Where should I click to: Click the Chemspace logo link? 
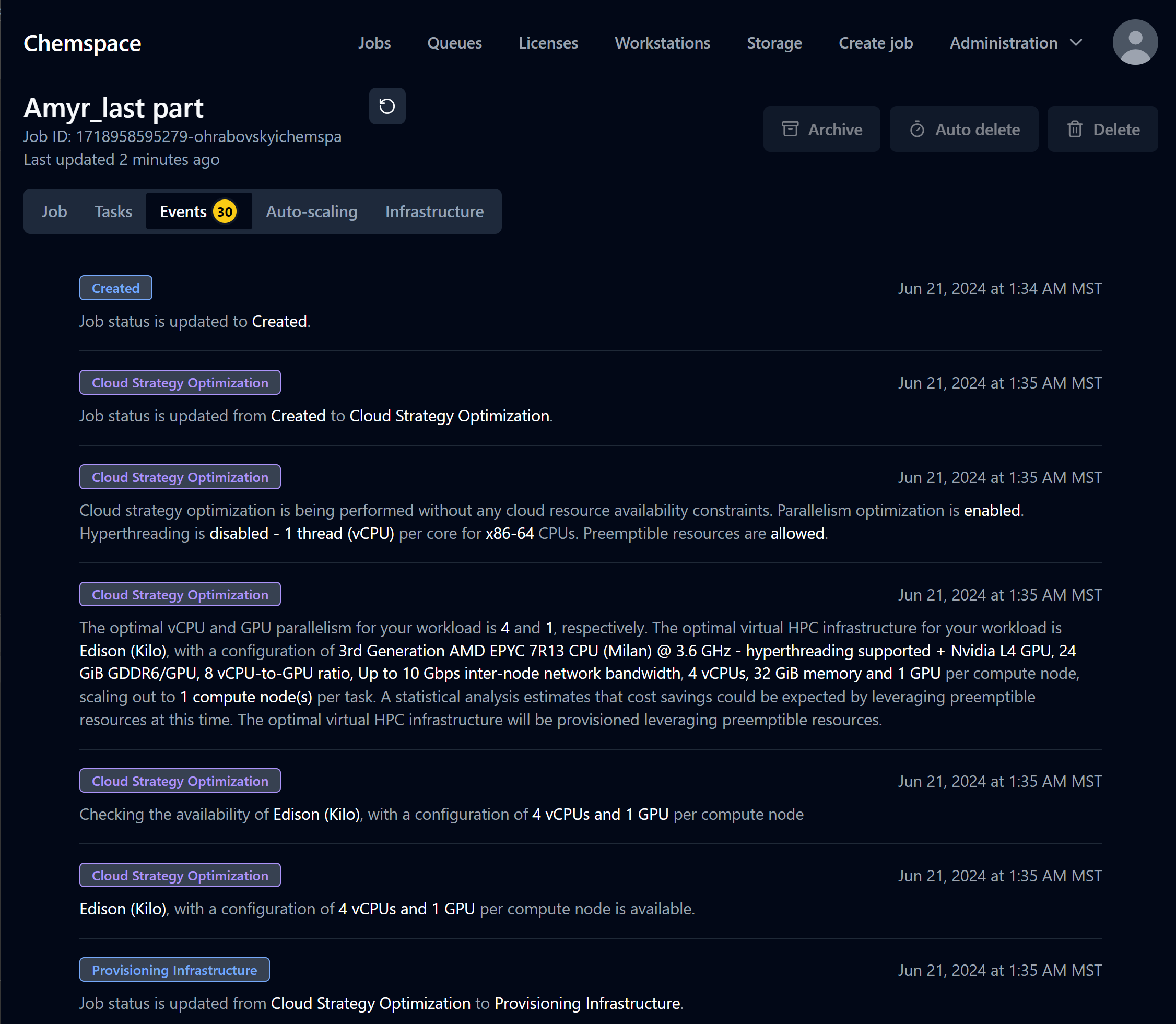pyautogui.click(x=83, y=43)
